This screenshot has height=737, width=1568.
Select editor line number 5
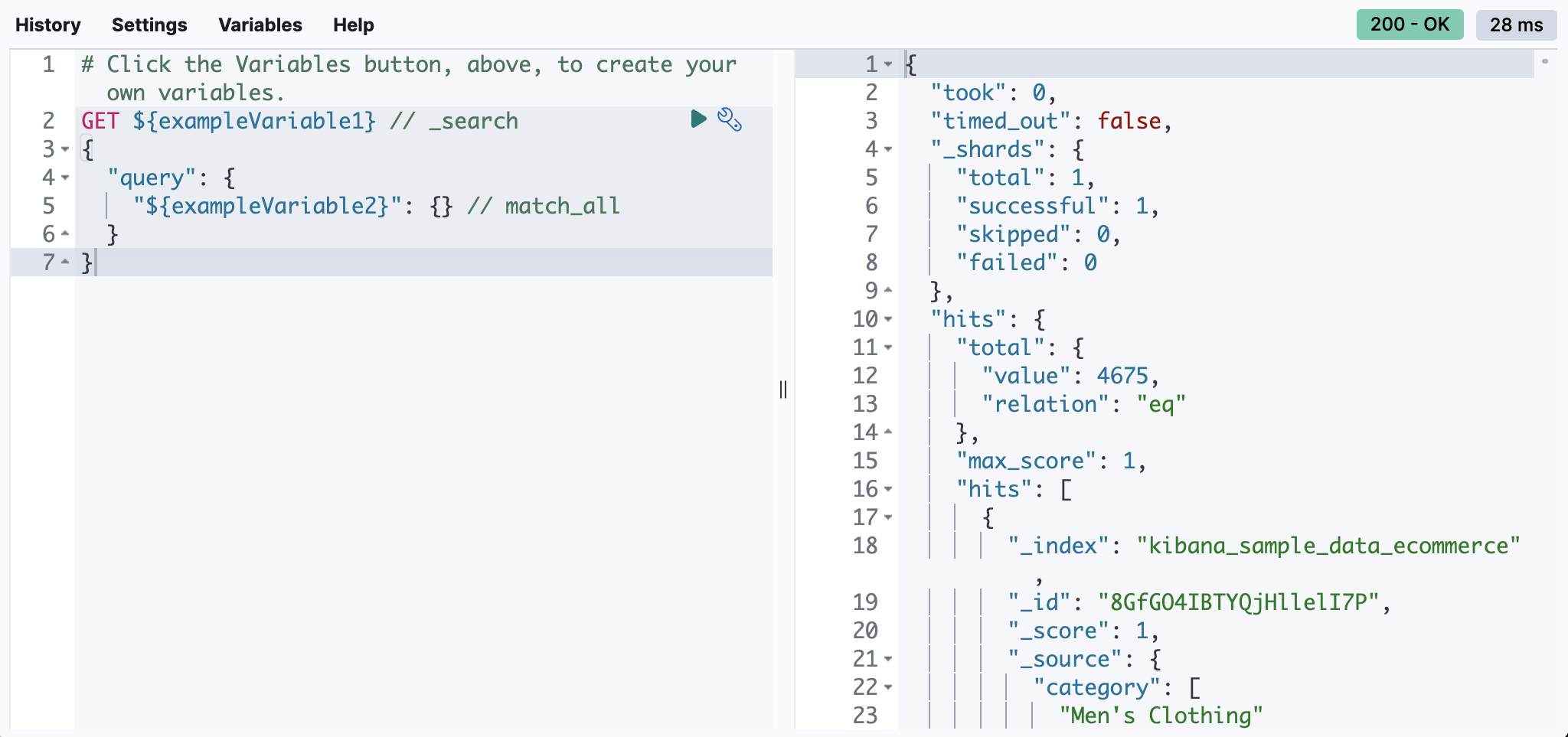[x=47, y=205]
